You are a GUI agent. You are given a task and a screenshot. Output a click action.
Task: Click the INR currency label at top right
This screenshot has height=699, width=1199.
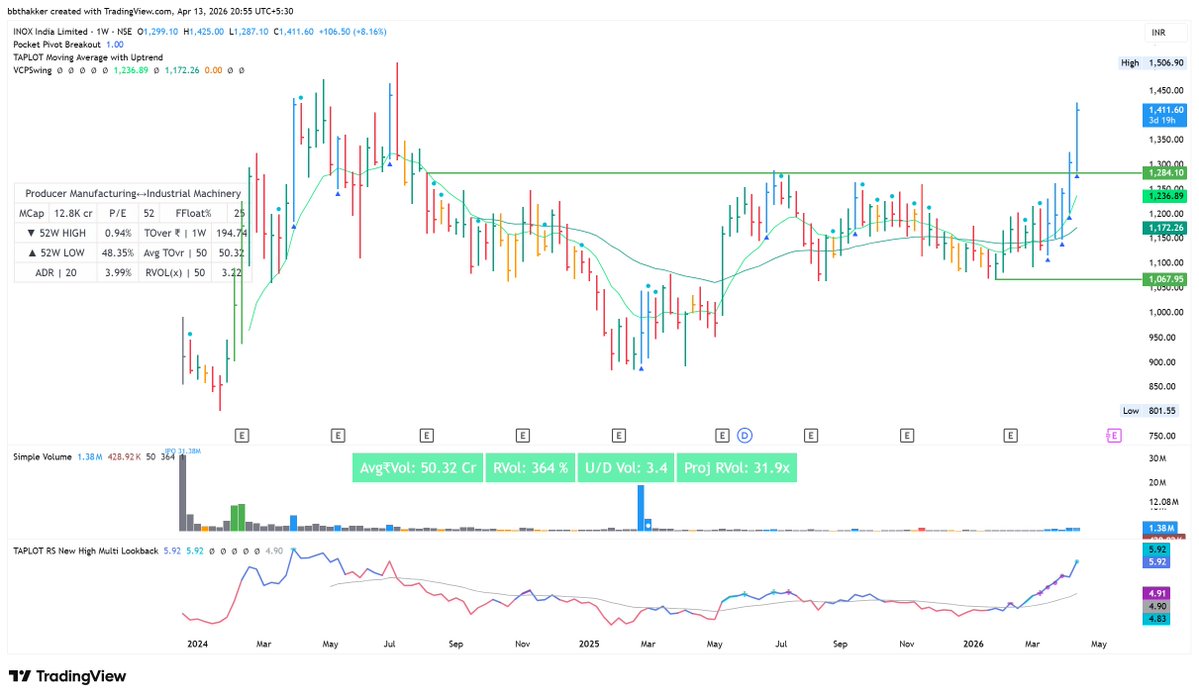tap(1157, 32)
